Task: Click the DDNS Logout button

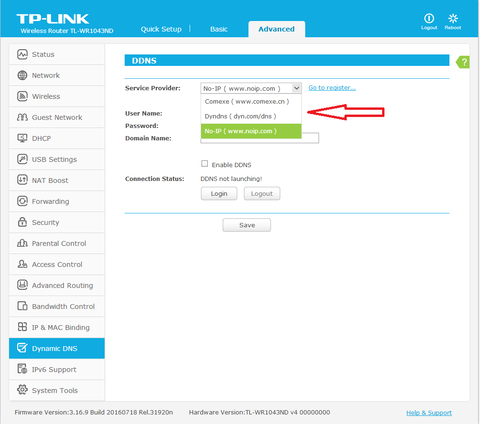Action: click(262, 194)
